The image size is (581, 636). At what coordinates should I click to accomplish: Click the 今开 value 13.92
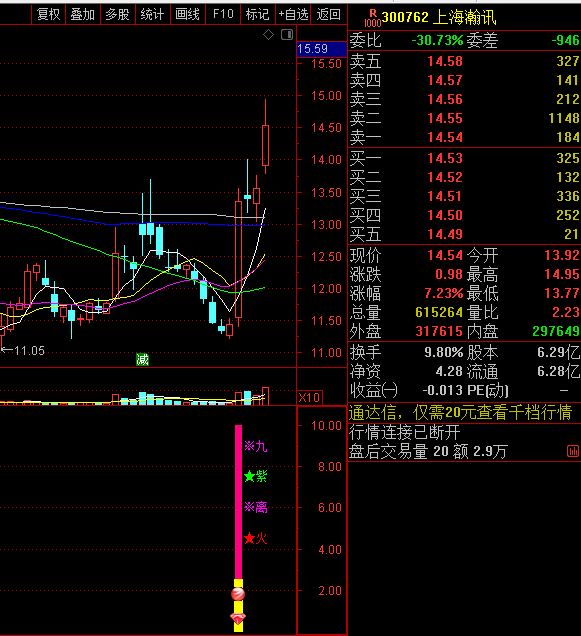click(x=562, y=256)
